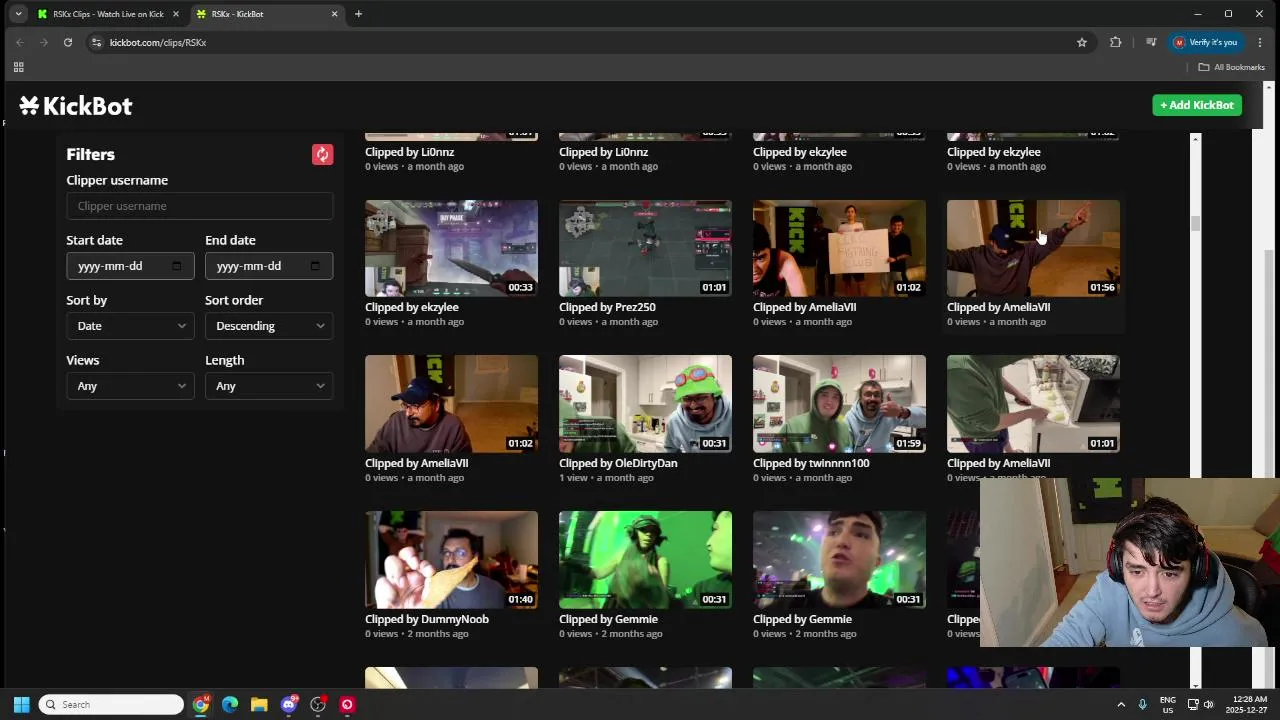Open Discord from the taskbar

point(289,704)
